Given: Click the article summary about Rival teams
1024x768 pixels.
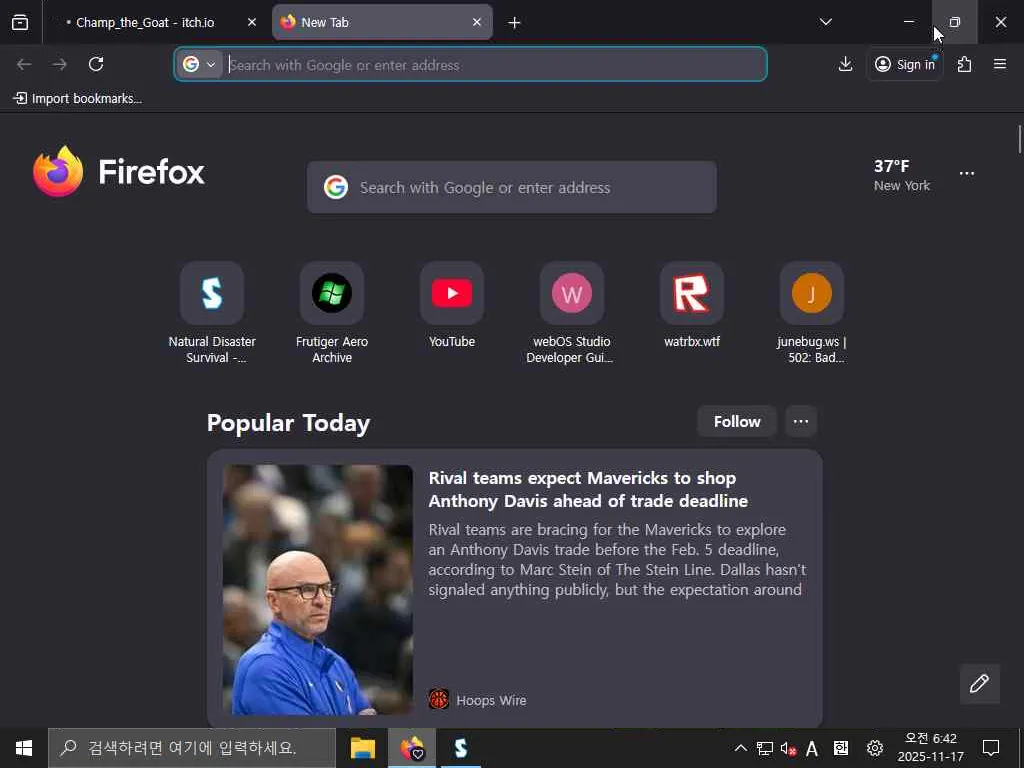Looking at the screenshot, I should [617, 560].
